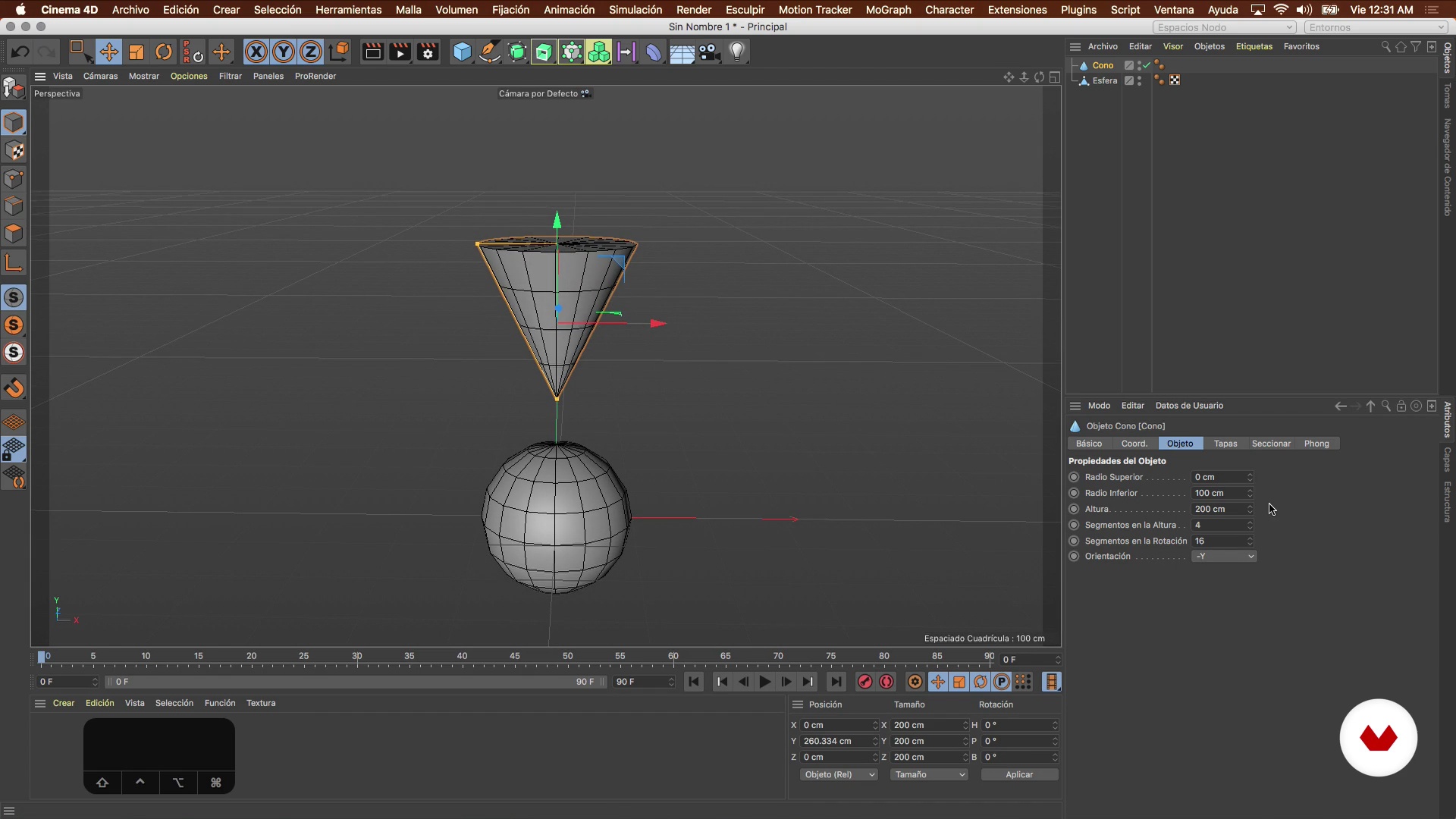Image resolution: width=1456 pixels, height=819 pixels.
Task: Click the Position X input field
Action: click(836, 725)
